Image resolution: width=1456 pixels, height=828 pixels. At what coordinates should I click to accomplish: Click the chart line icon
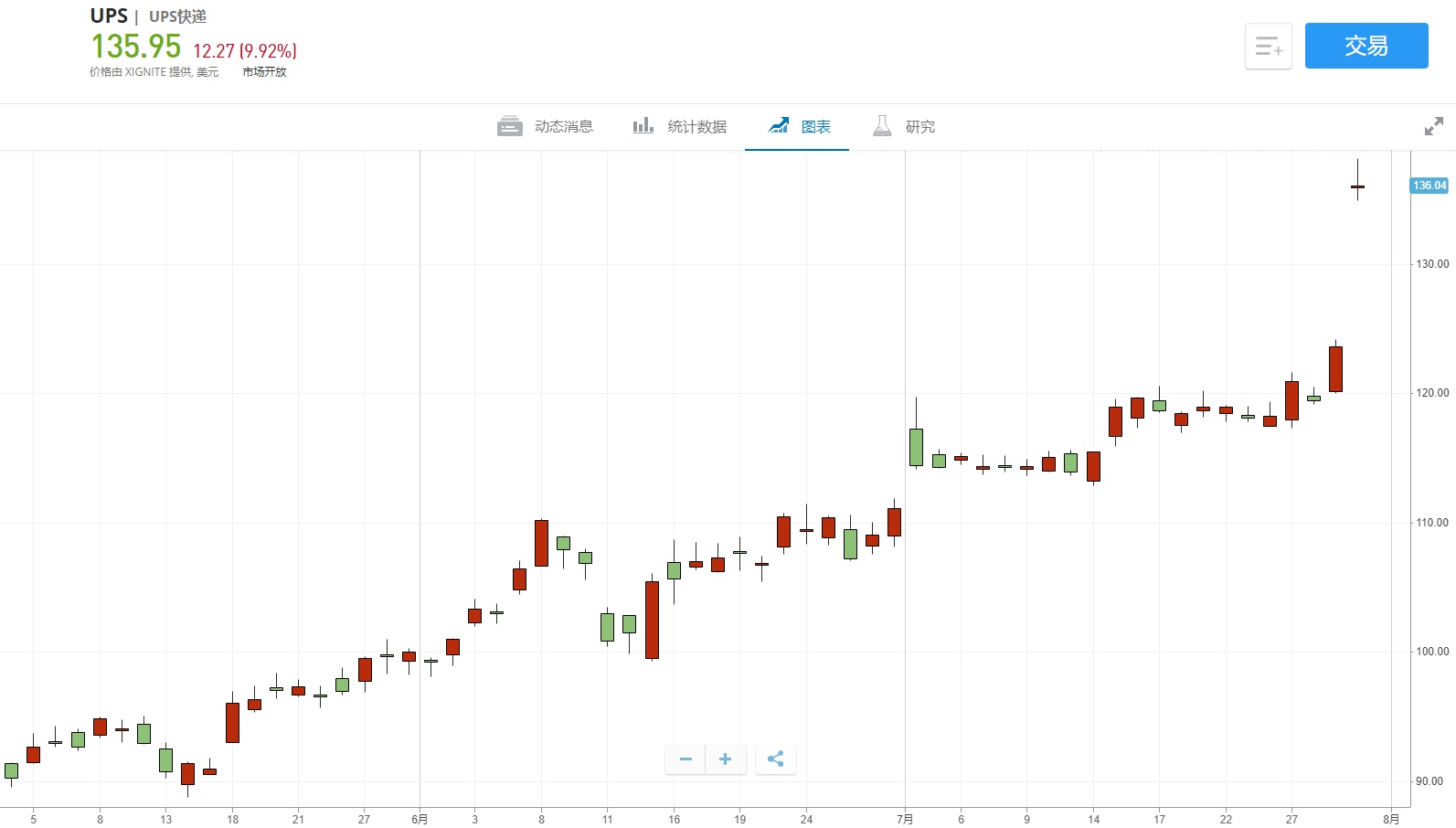pos(779,126)
